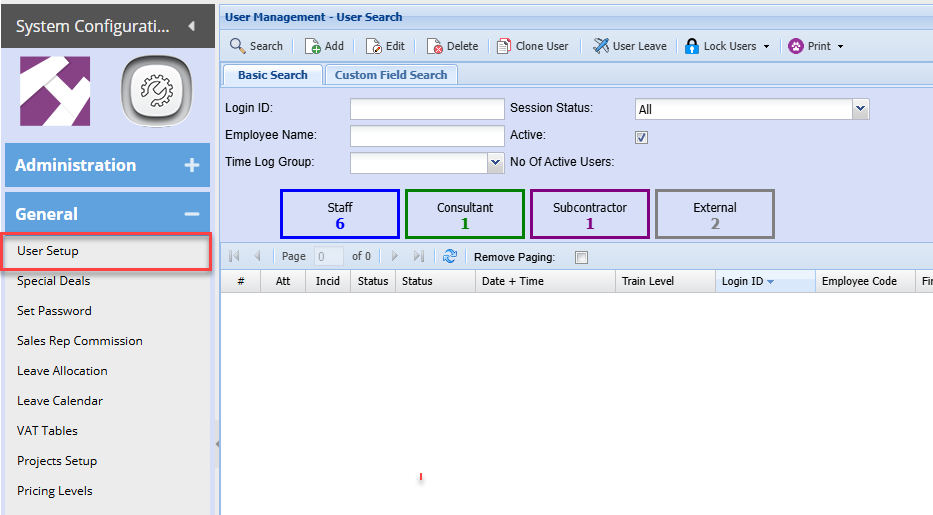
Task: Click the Delete user icon
Action: point(435,46)
